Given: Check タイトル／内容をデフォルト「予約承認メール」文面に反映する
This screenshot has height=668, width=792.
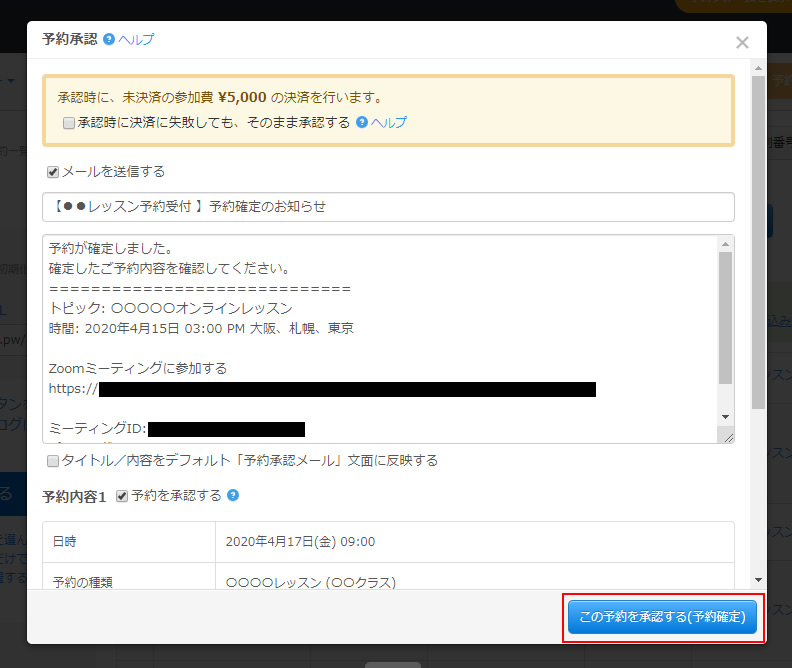Looking at the screenshot, I should [x=53, y=461].
